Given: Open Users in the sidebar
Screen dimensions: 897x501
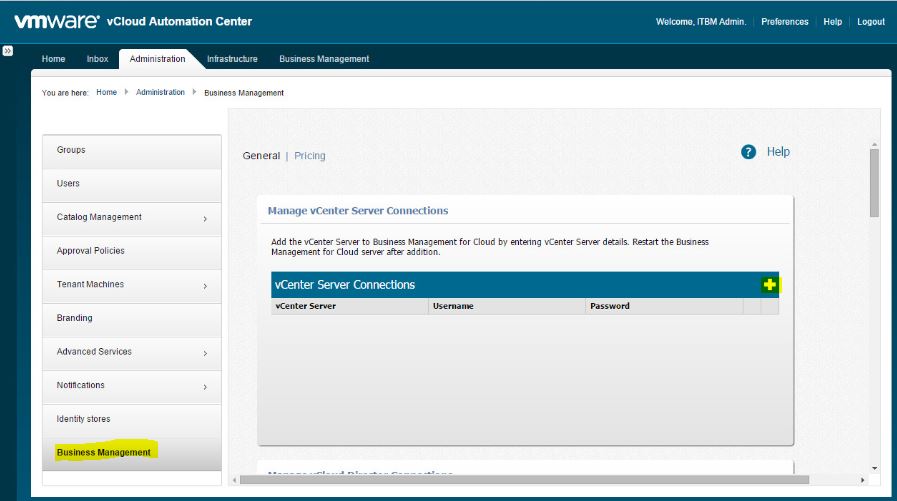Looking at the screenshot, I should pos(132,185).
